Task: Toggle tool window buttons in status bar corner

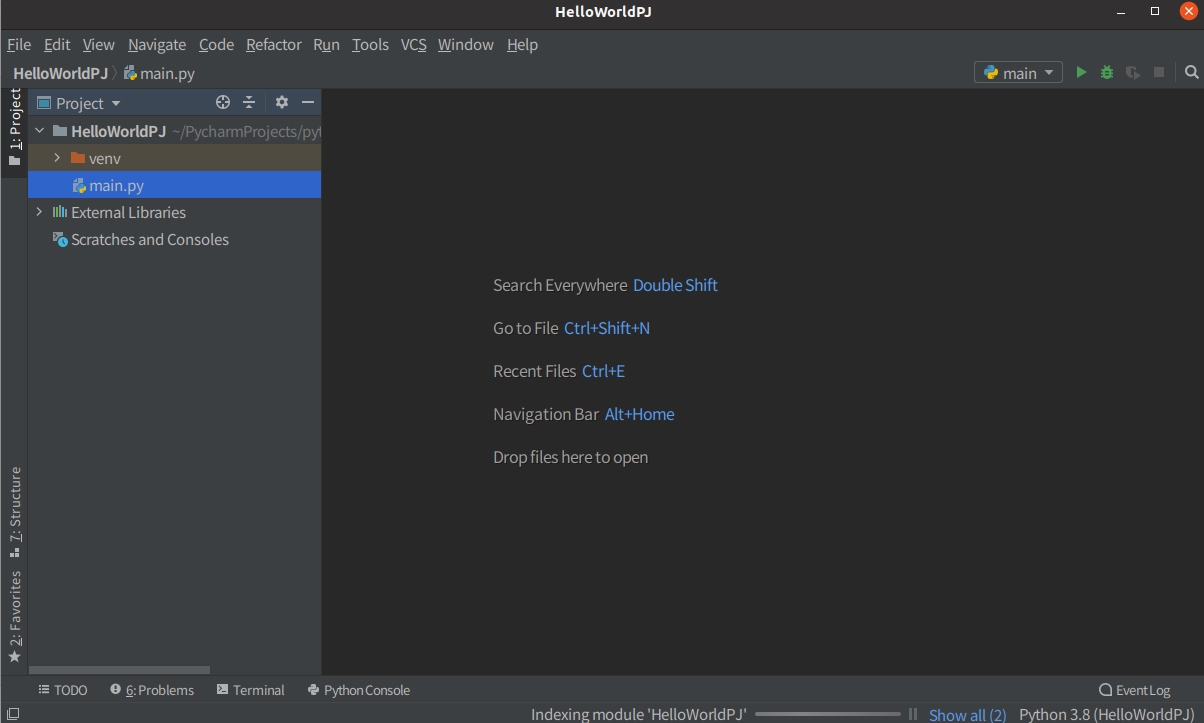Action: coord(13,714)
